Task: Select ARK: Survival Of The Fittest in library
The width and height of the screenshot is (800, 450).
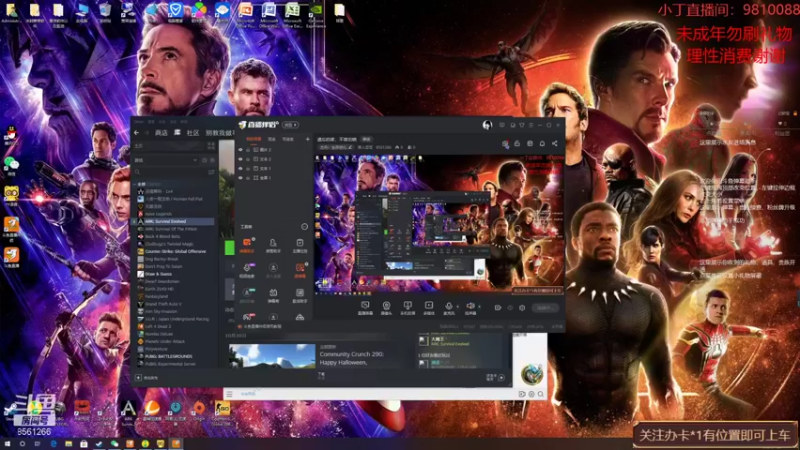Action: [x=171, y=229]
